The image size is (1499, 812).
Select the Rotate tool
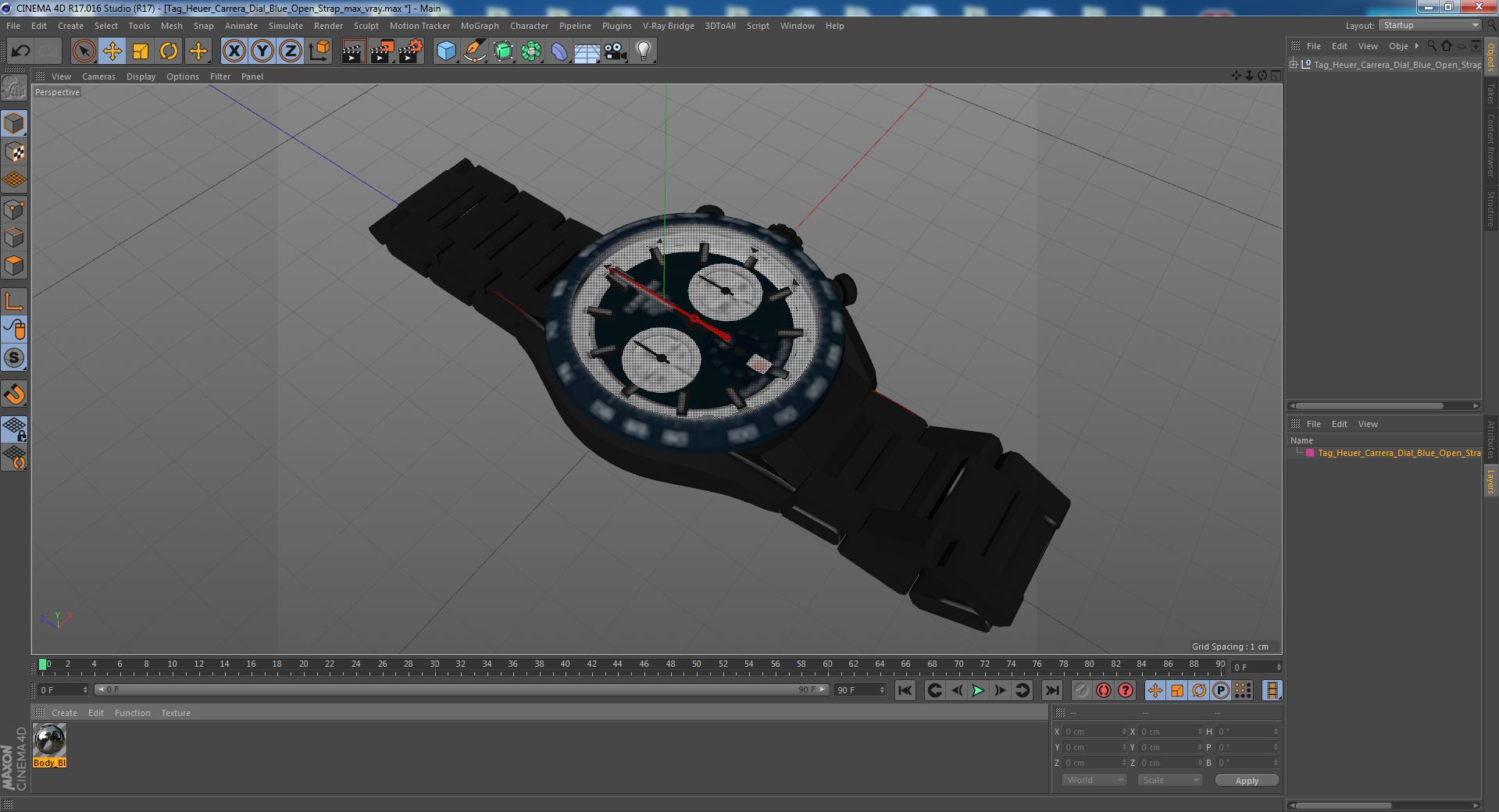point(169,52)
